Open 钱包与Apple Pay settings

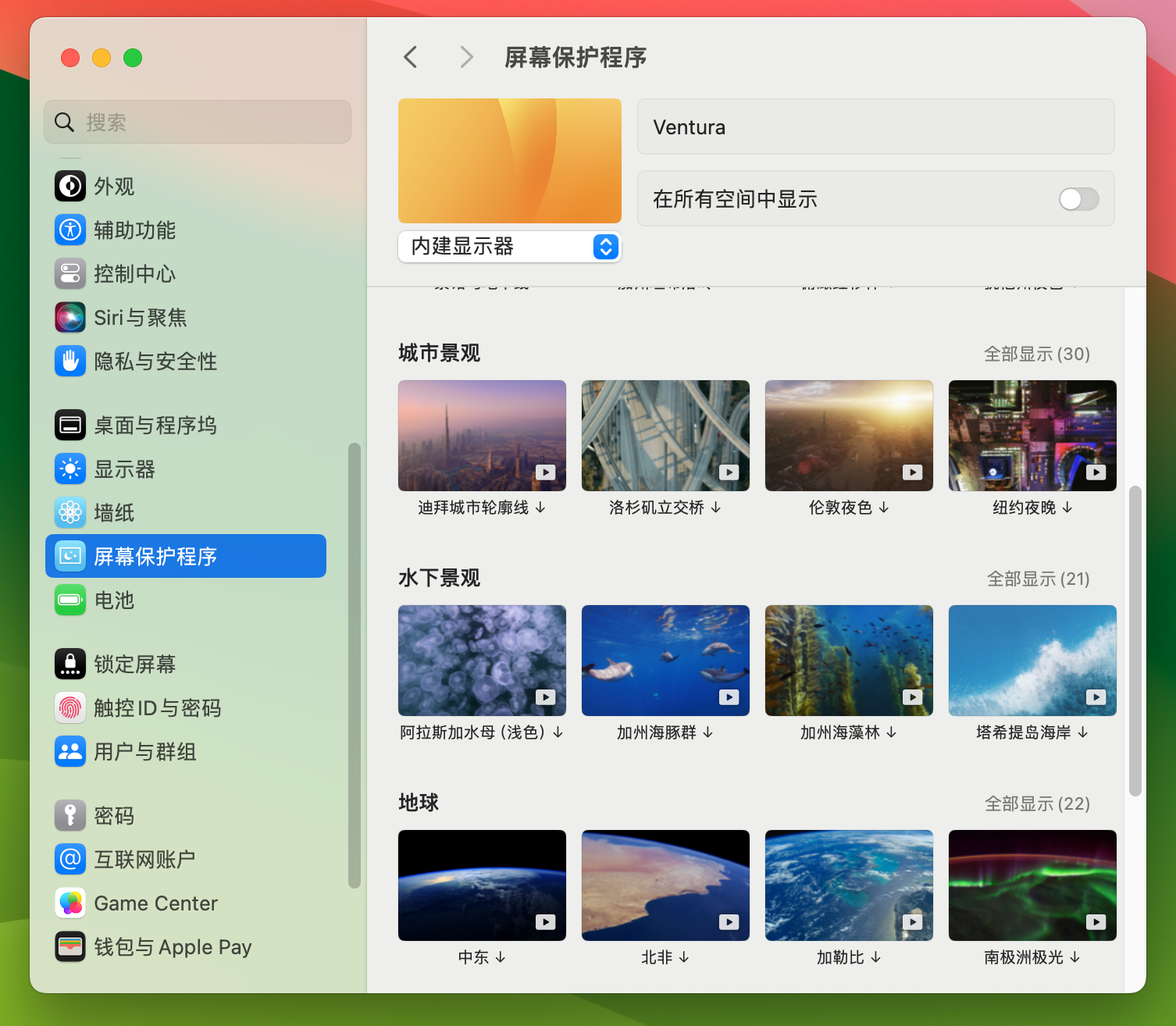click(x=172, y=947)
